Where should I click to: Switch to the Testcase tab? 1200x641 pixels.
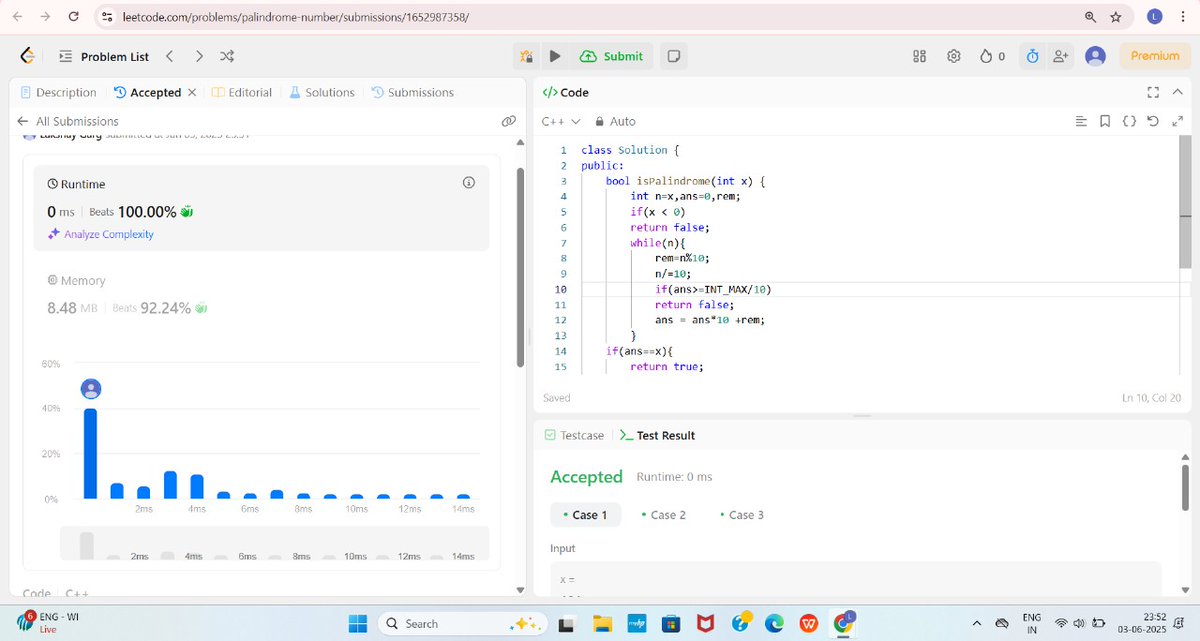click(575, 435)
